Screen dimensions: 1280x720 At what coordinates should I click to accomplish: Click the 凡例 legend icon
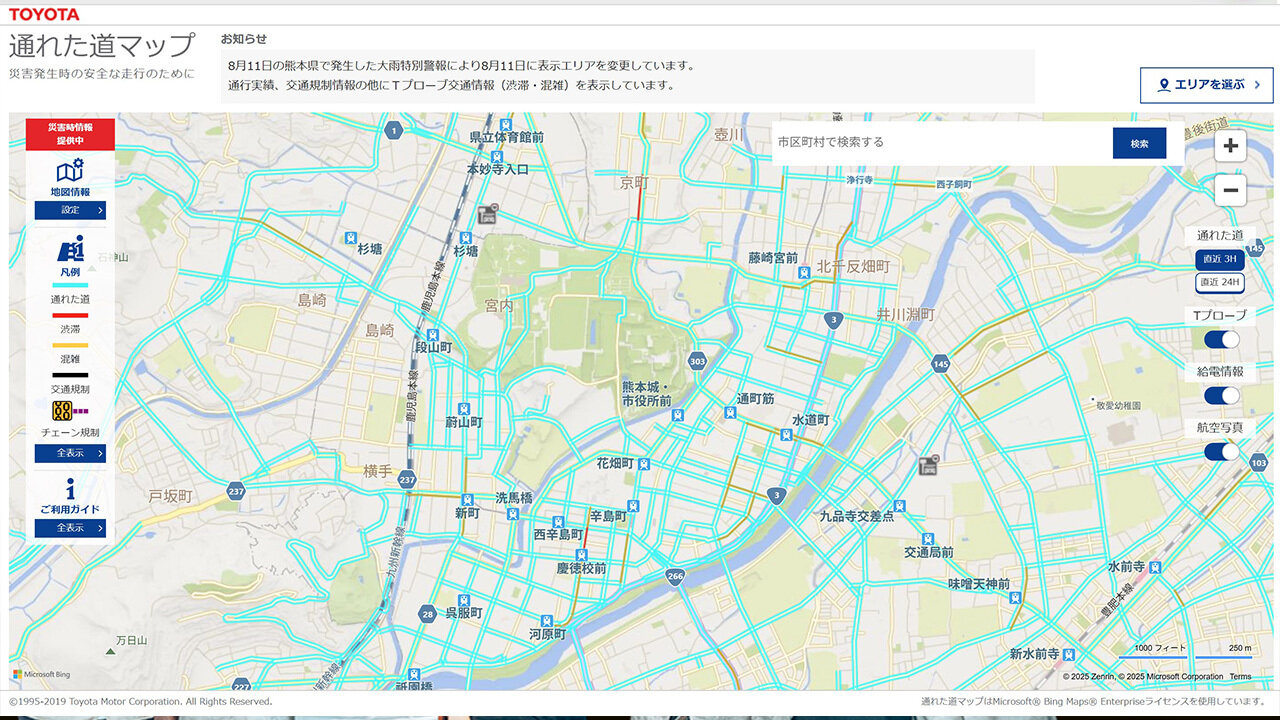[70, 250]
